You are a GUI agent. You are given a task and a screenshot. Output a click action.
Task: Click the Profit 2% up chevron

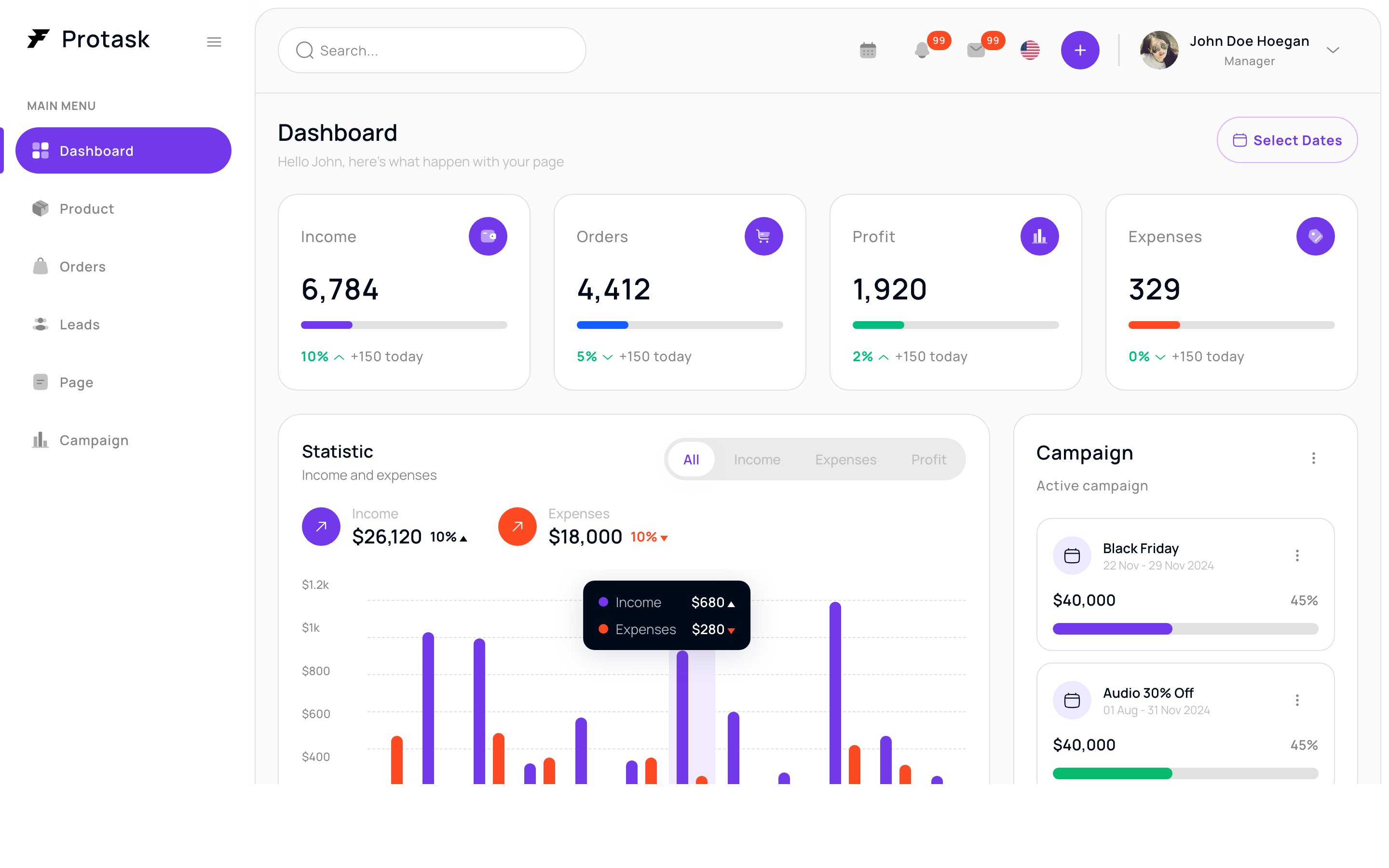click(x=884, y=357)
